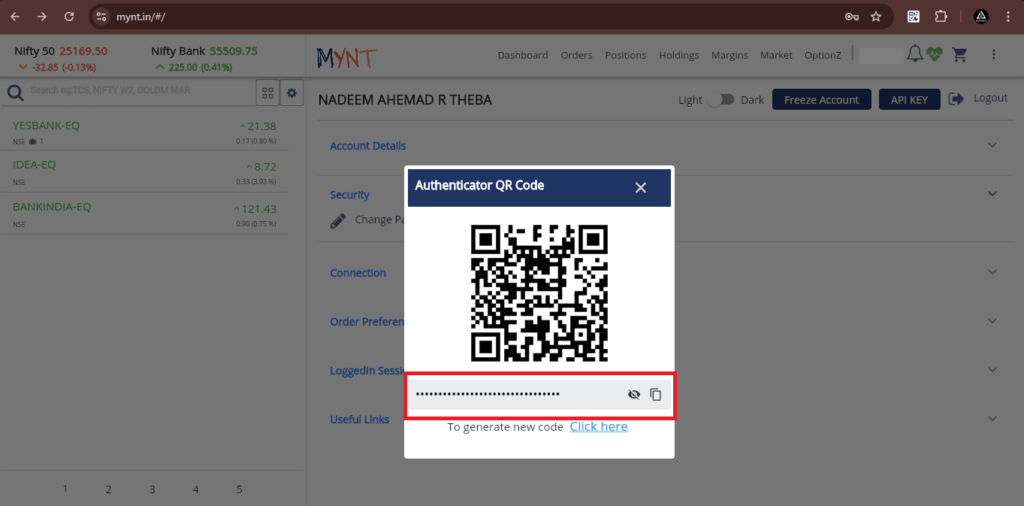The image size is (1024, 506).
Task: Open the shopping cart icon
Action: coord(960,55)
